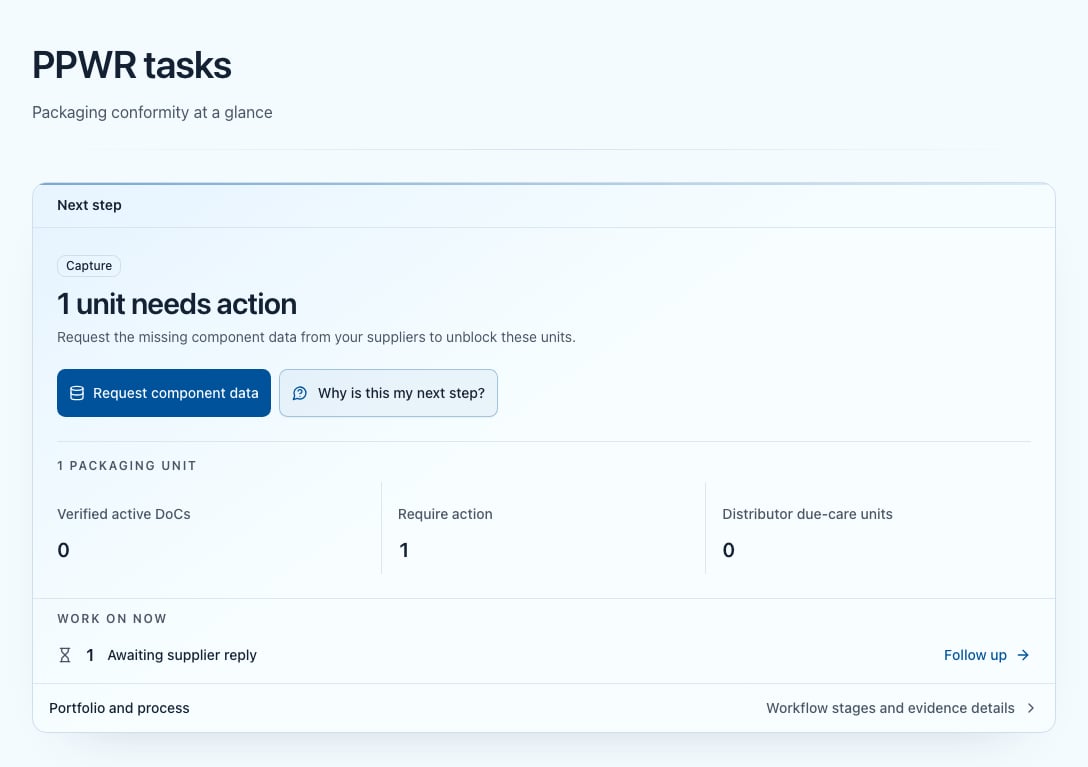
Task: Click the Verified active DoCs label
Action: tap(124, 514)
